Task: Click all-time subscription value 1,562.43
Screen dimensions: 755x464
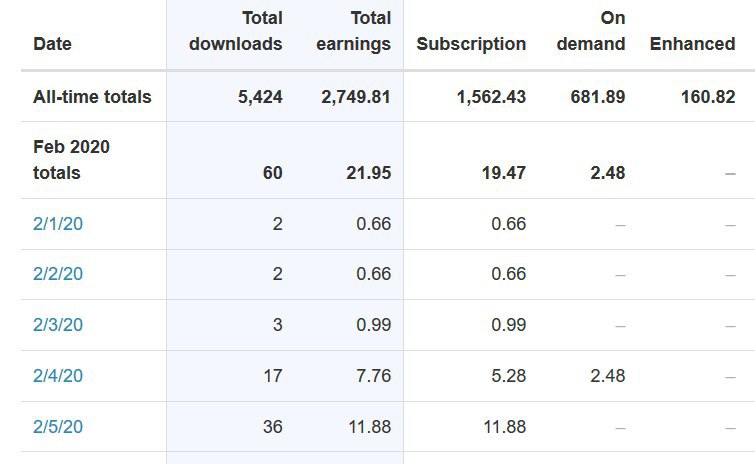Action: click(492, 97)
